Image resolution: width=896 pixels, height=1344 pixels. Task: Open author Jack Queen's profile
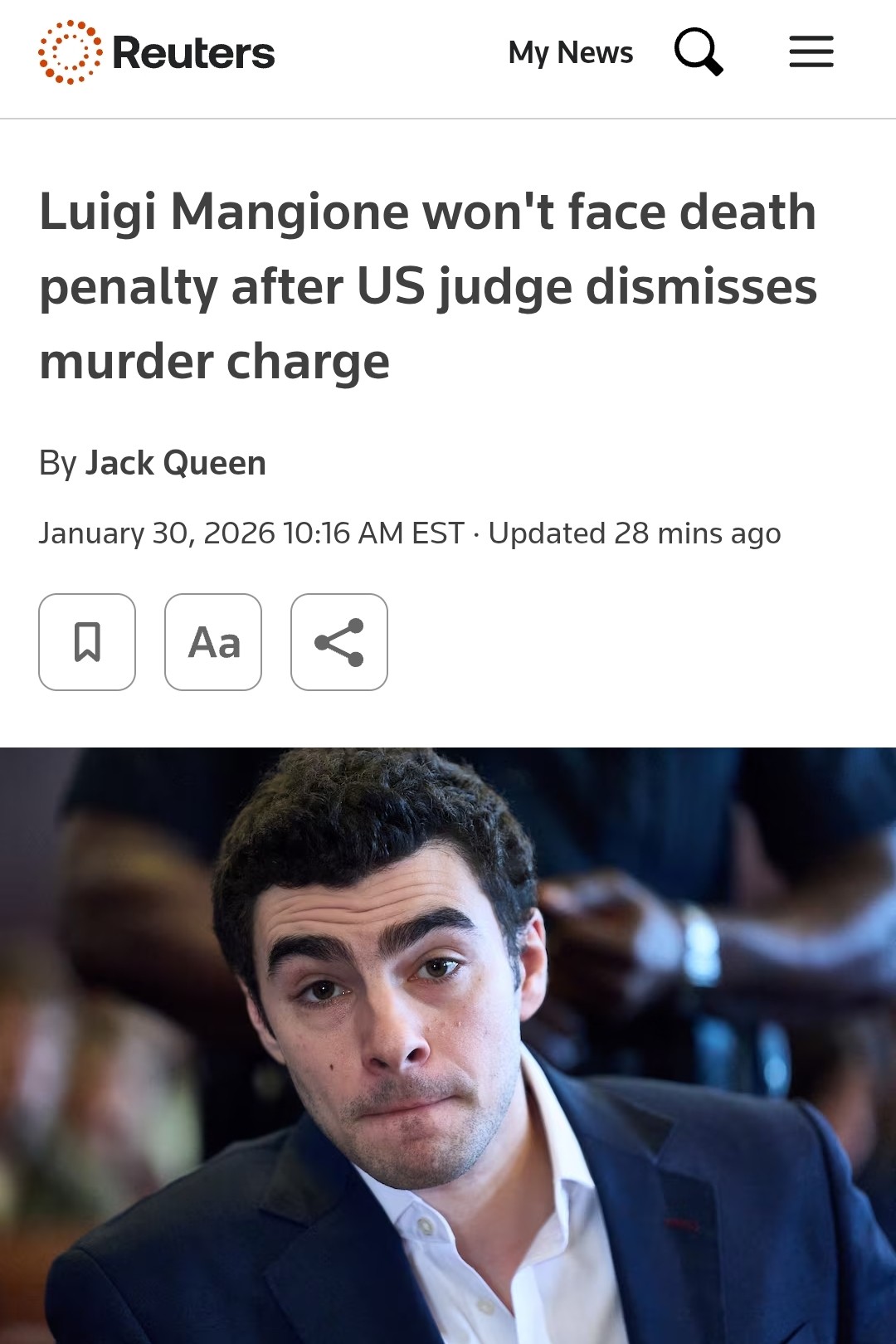pyautogui.click(x=176, y=463)
